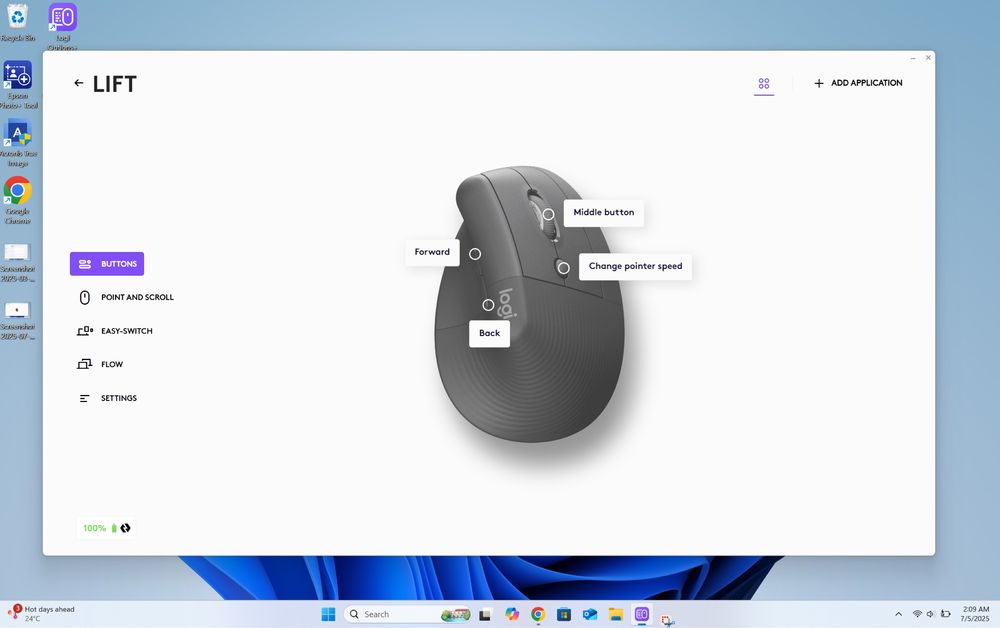Open Google Chrome desktop shortcut

pos(18,200)
